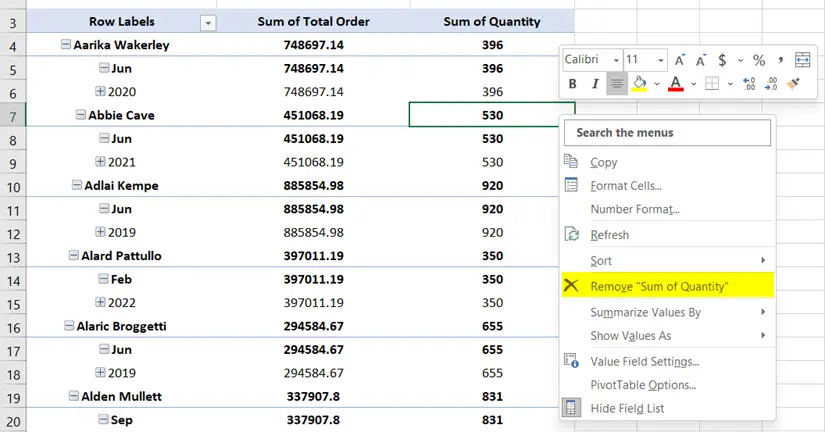
Task: Click the Format Cells icon
Action: (571, 185)
